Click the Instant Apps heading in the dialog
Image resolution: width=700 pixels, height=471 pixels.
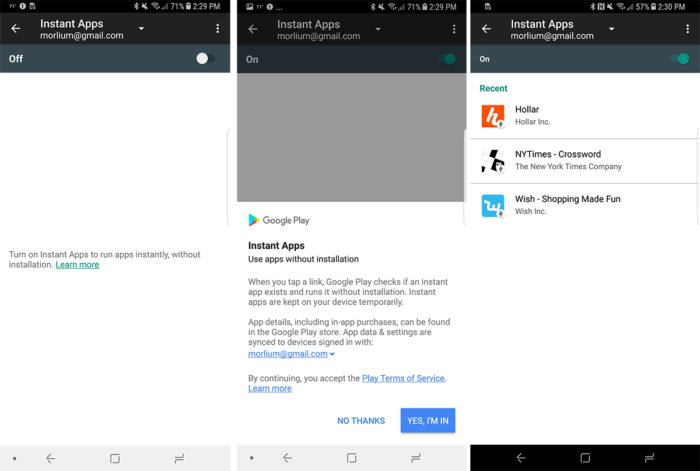(276, 246)
